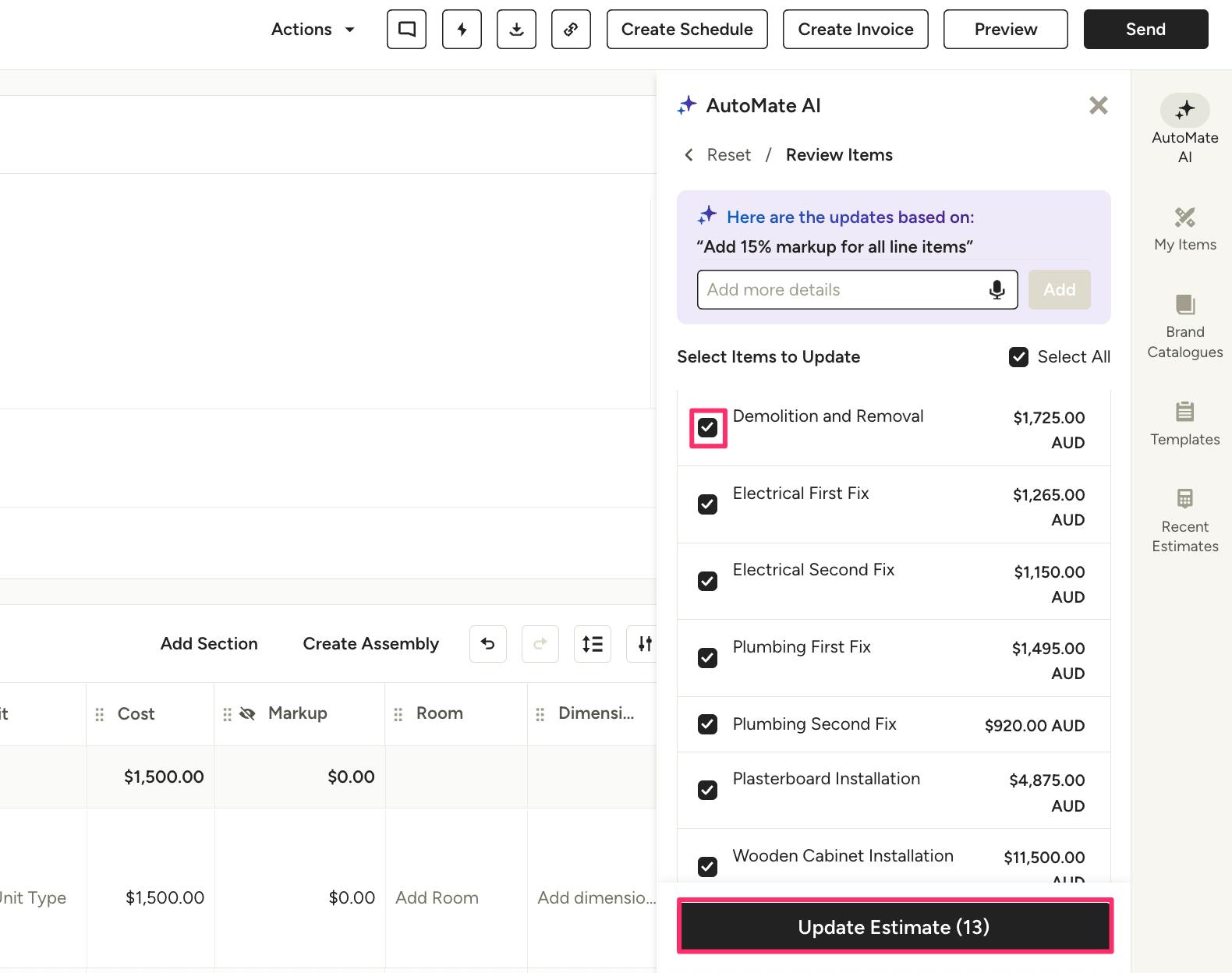Toggle Markup column visibility eye icon

point(248,713)
